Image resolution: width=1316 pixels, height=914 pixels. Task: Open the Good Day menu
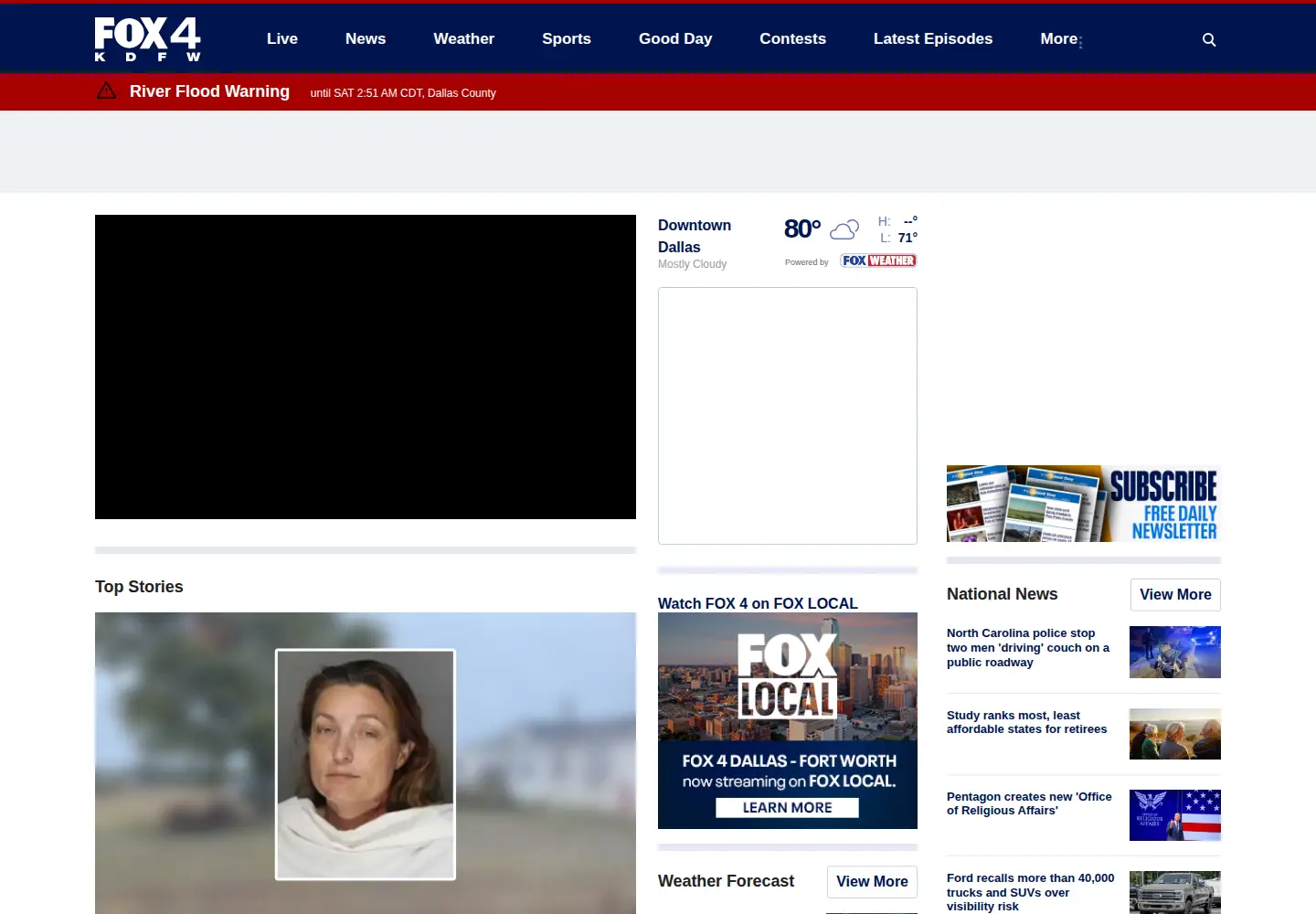click(x=675, y=38)
